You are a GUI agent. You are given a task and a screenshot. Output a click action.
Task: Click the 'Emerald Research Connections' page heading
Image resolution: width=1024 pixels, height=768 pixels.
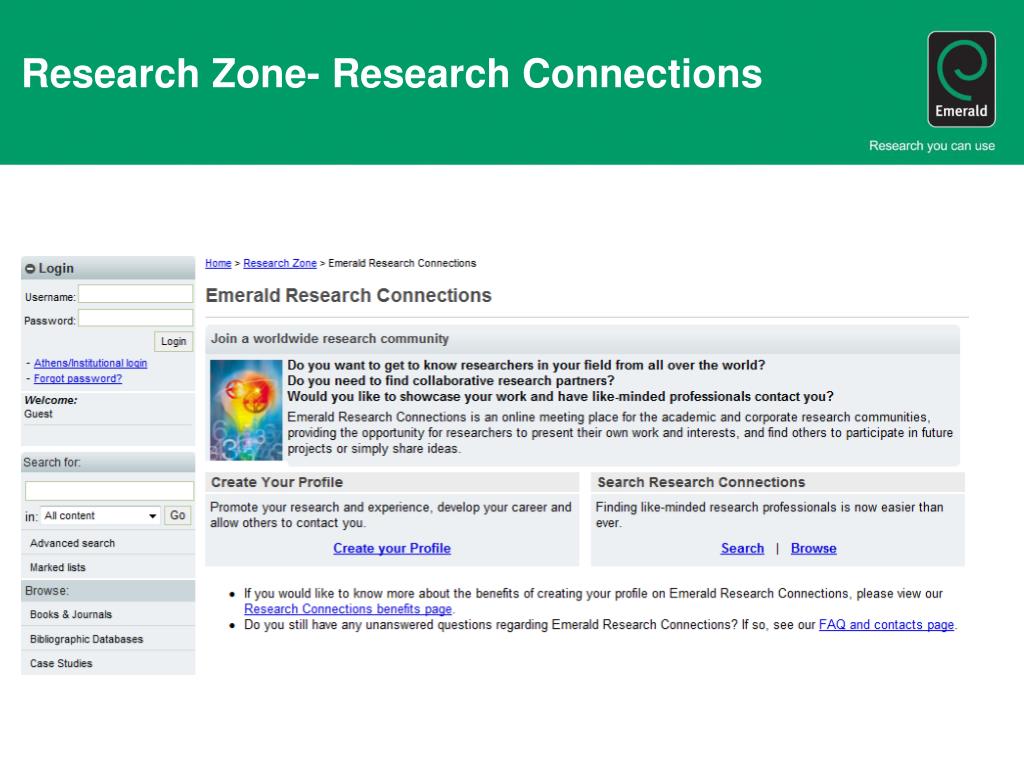click(x=349, y=295)
